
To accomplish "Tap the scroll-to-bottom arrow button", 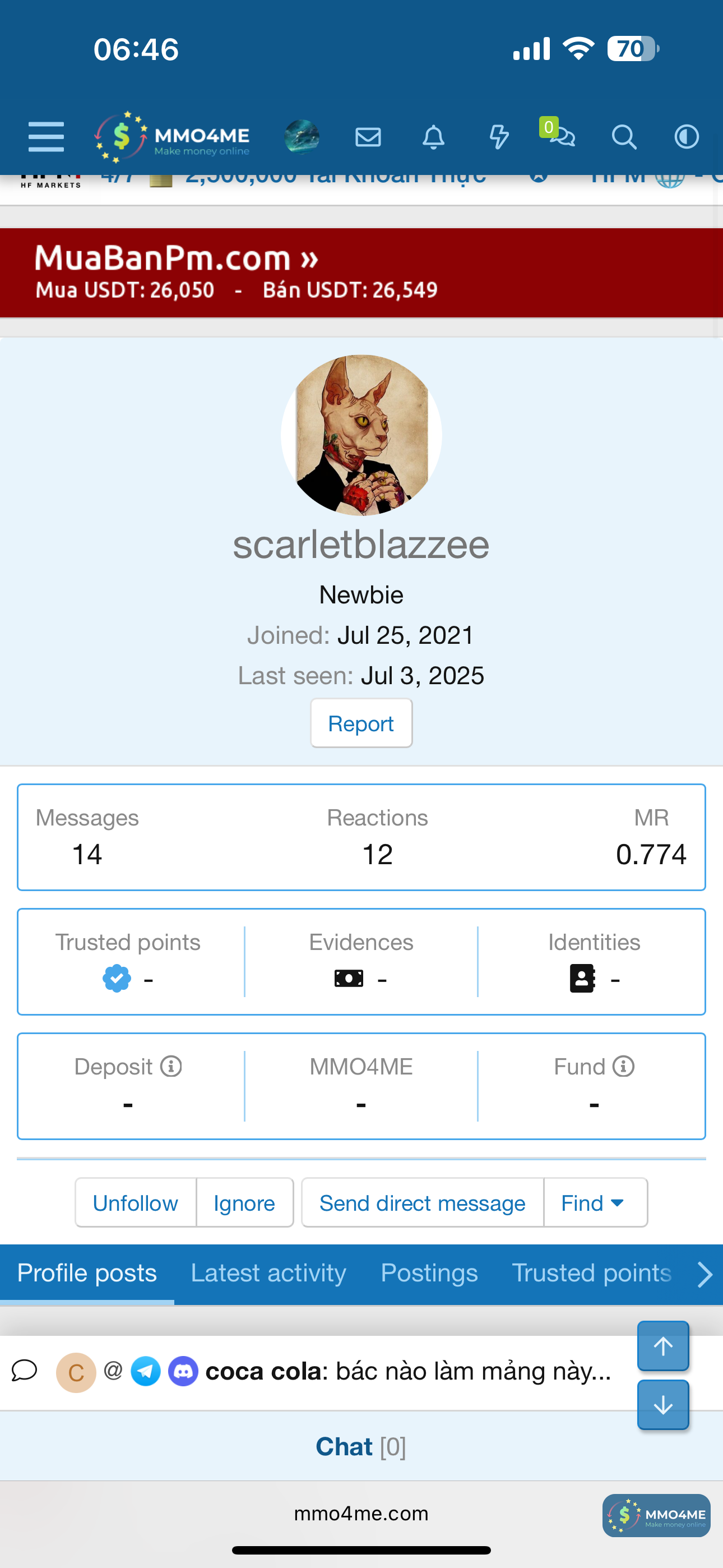I will 662,1405.
